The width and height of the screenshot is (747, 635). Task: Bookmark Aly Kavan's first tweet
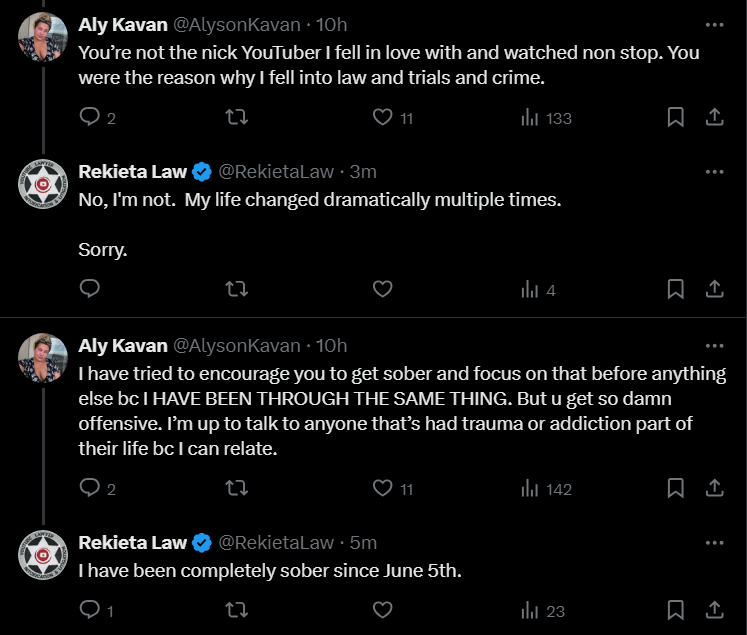(675, 117)
